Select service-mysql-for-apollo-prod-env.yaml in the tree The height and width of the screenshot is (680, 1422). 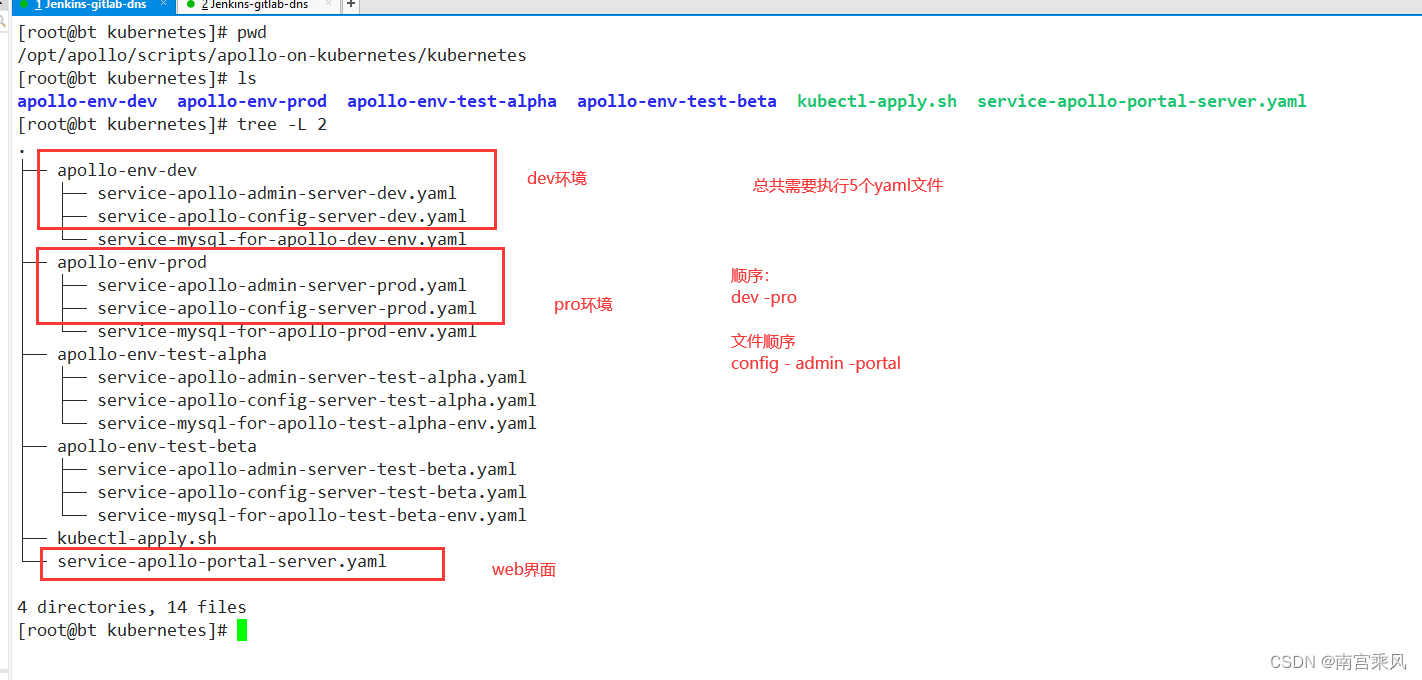pyautogui.click(x=287, y=331)
